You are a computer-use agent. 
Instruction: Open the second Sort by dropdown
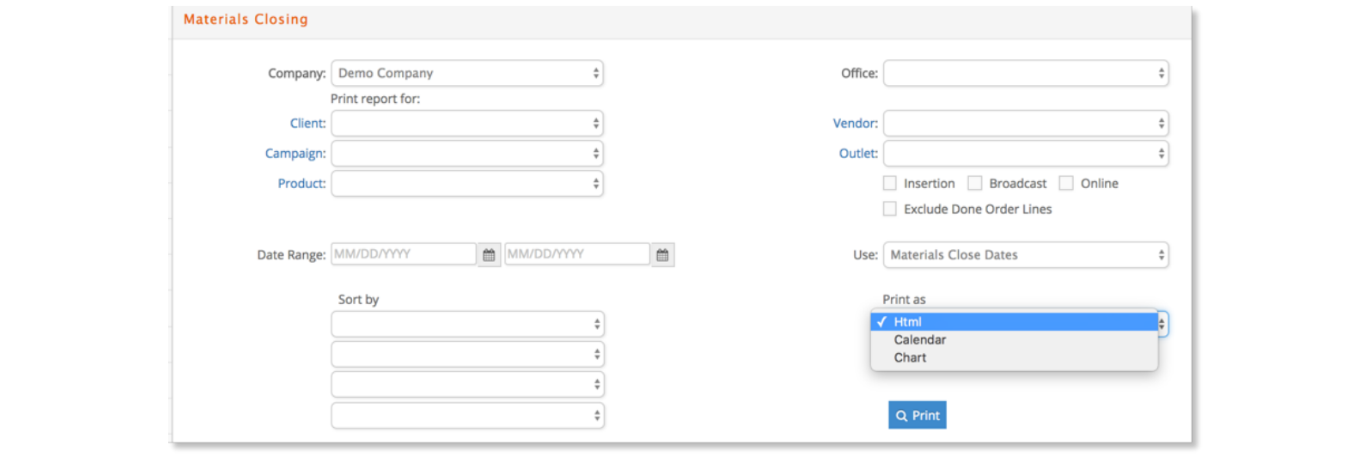(x=468, y=354)
